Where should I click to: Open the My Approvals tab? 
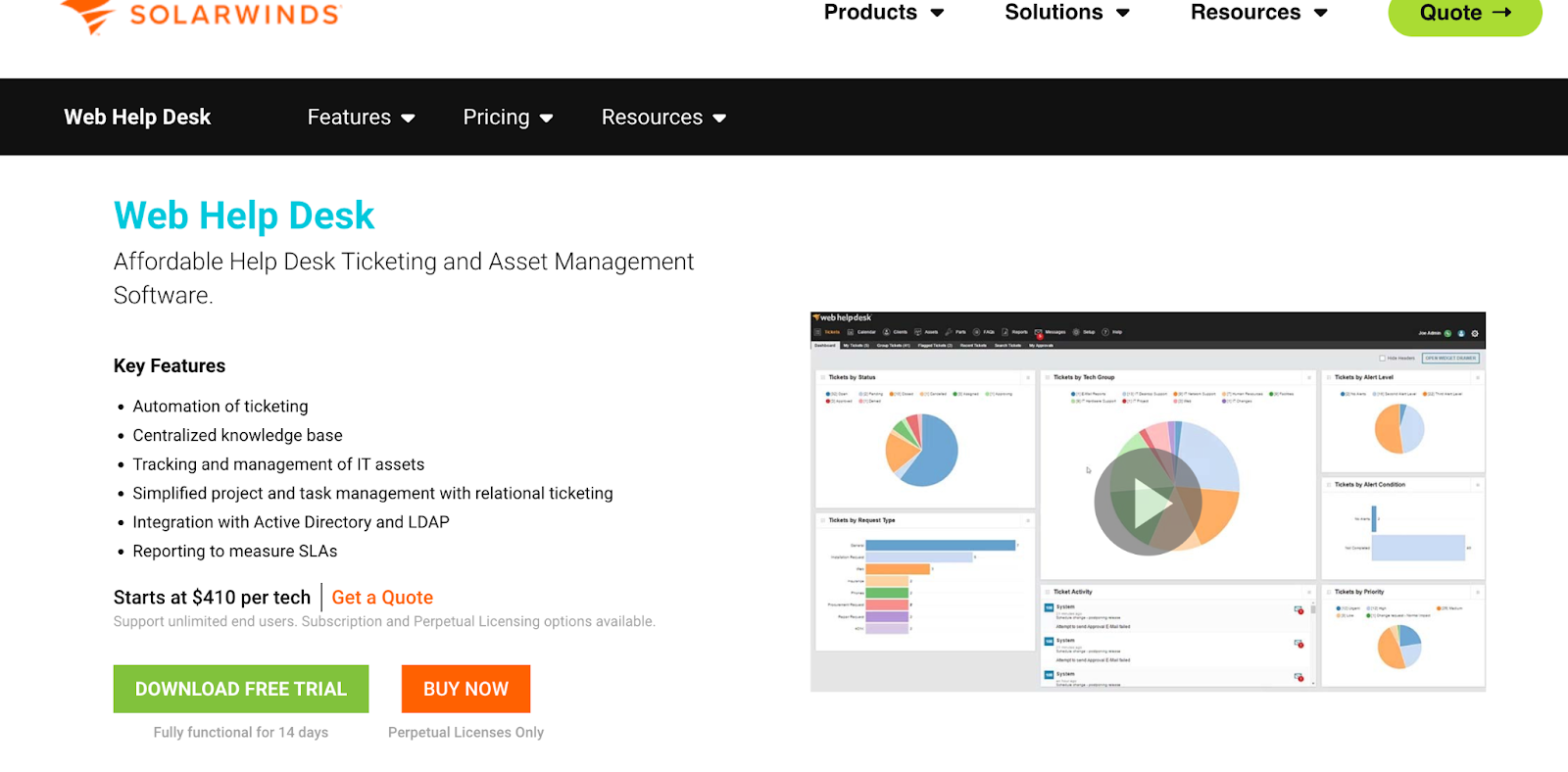pyautogui.click(x=1042, y=346)
